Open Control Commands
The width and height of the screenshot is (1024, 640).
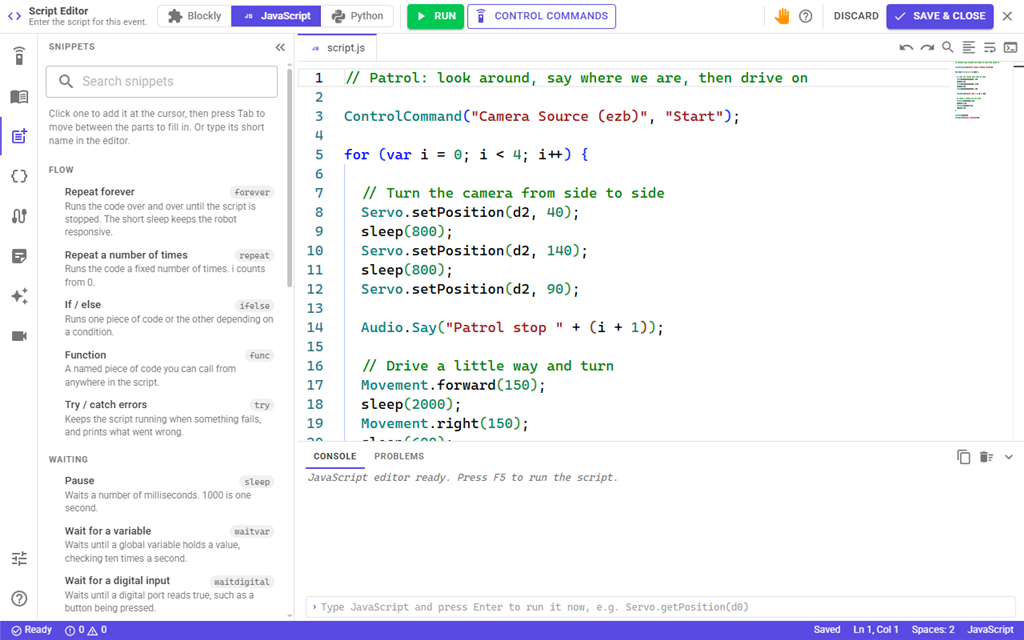click(x=541, y=16)
